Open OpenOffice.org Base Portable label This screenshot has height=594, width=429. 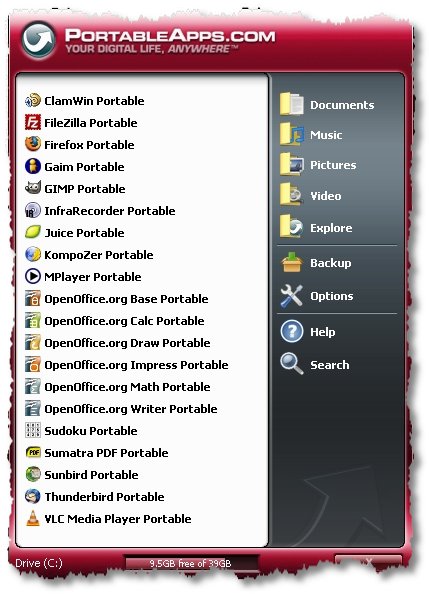click(127, 299)
